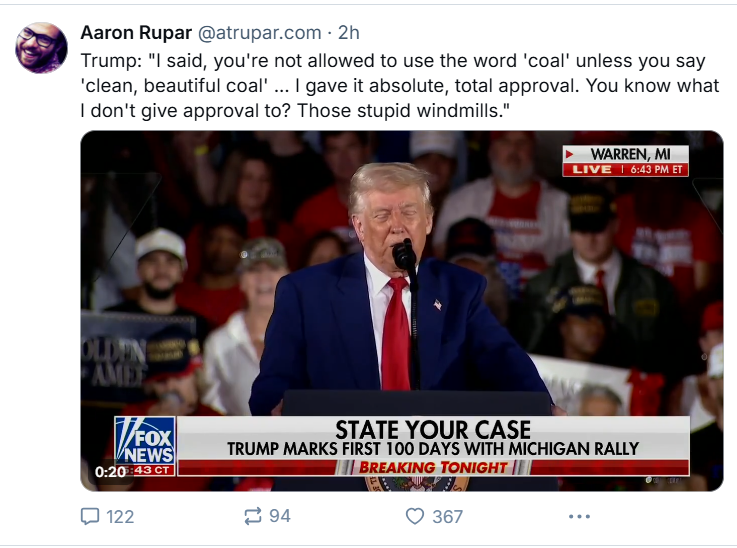This screenshot has width=737, height=548.
Task: Open the @atrupar.com handle link
Action: pos(259,33)
